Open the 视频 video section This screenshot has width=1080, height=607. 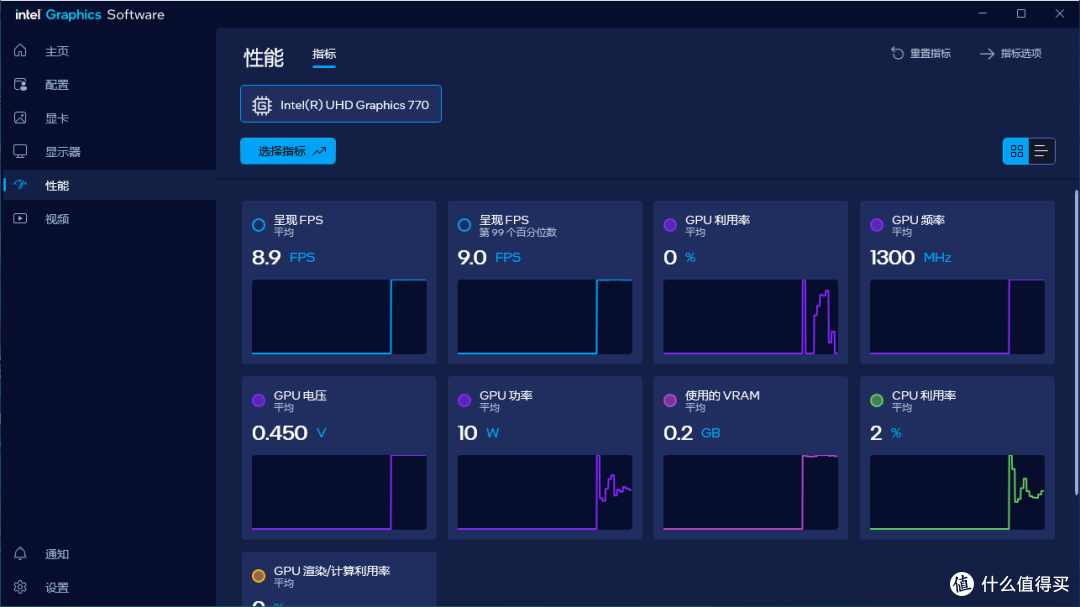(57, 218)
